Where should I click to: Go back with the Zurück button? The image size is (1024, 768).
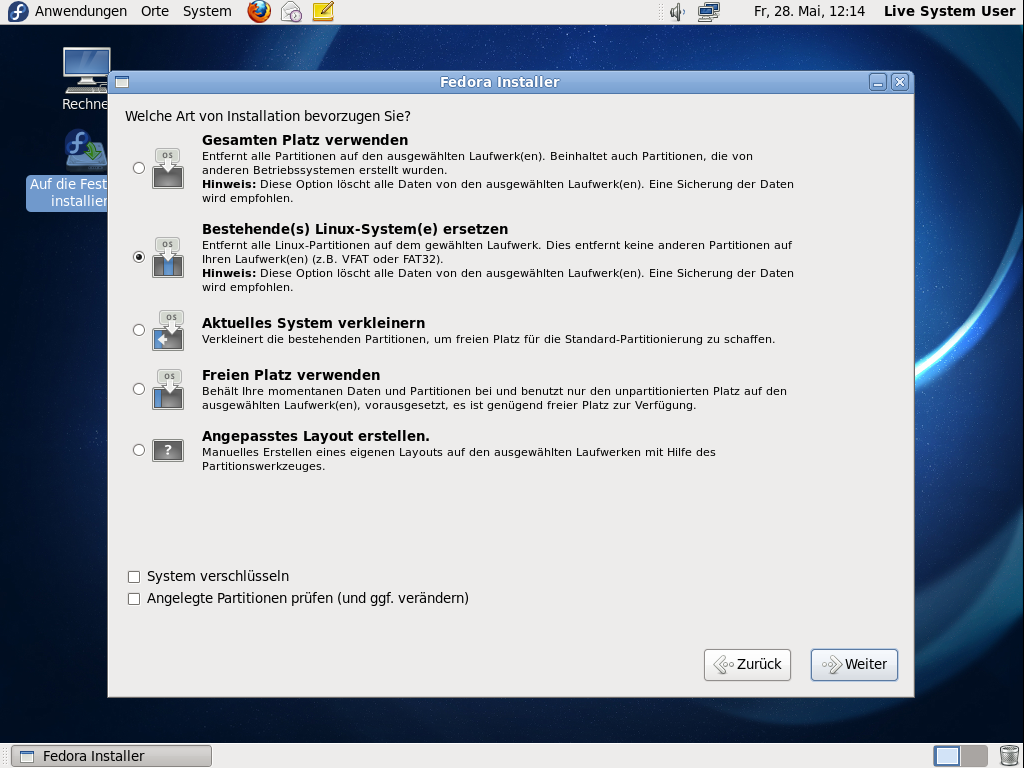pyautogui.click(x=747, y=665)
